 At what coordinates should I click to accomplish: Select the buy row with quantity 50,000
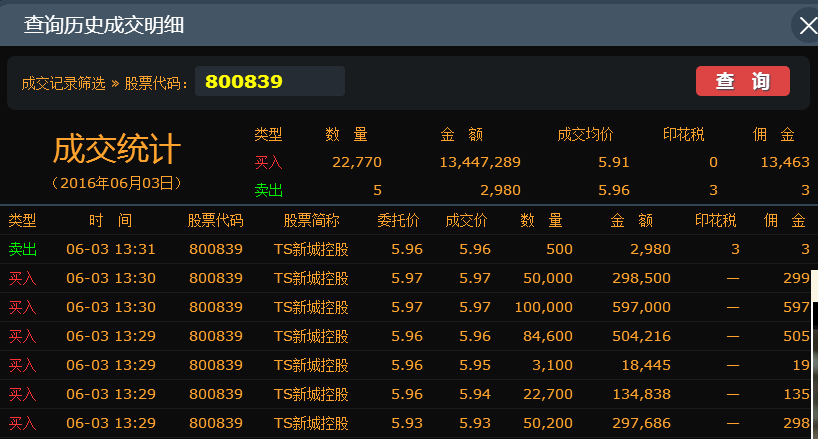click(x=400, y=278)
